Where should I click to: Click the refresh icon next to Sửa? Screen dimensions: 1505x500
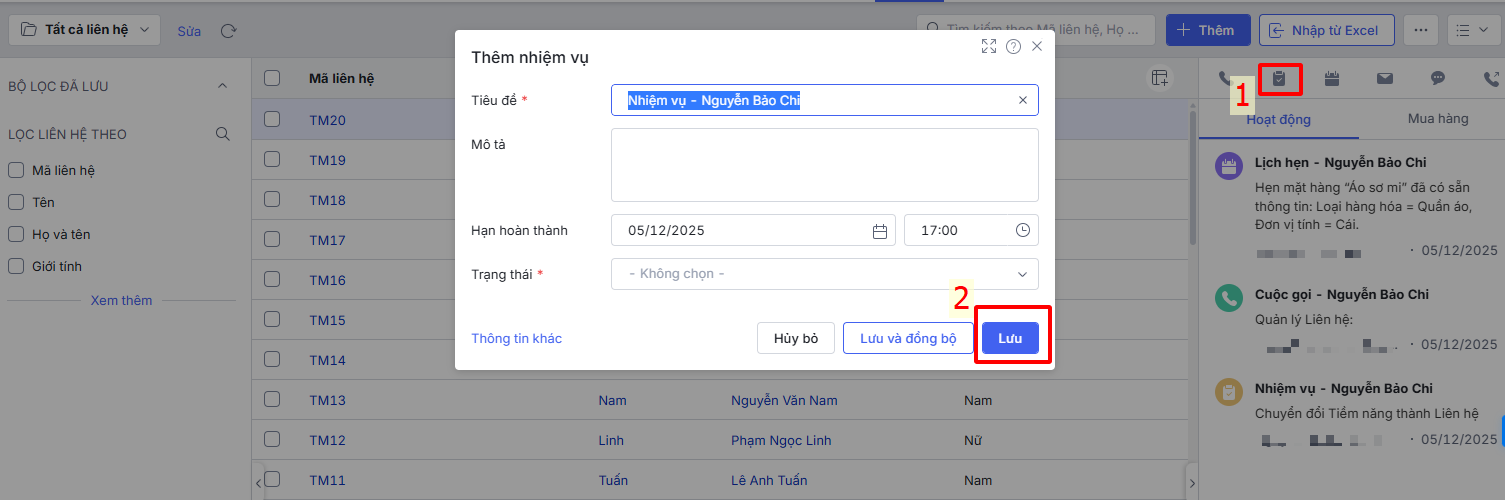228,30
